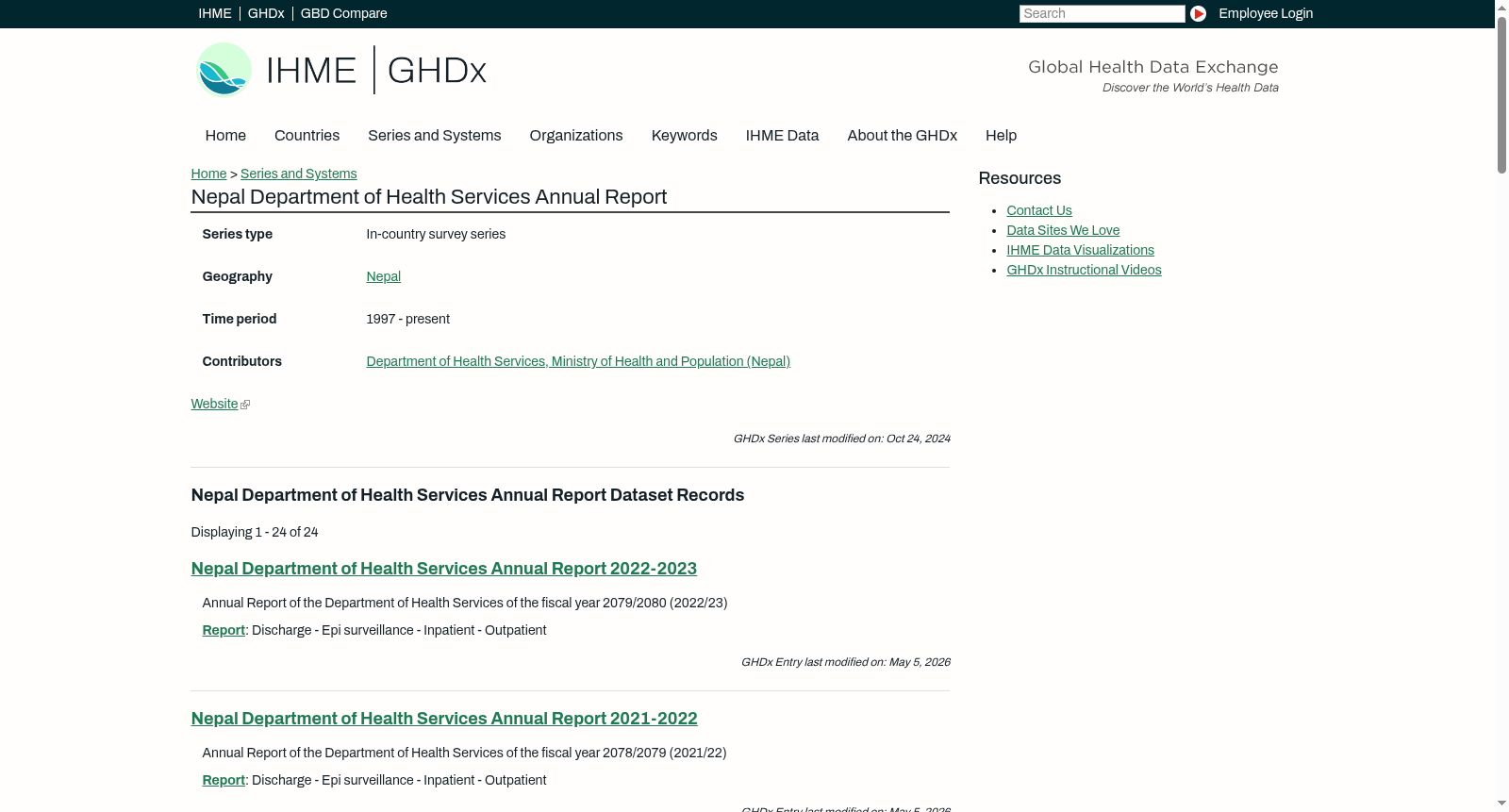1509x812 pixels.
Task: Click the 'Global Health Data Exchange' tagline
Action: [x=1153, y=67]
